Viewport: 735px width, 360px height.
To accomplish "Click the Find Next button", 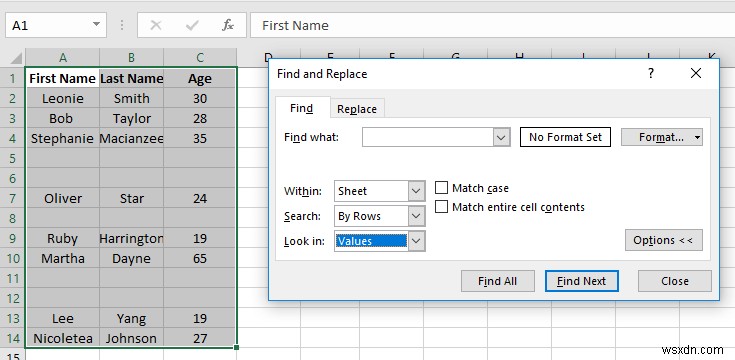I will (581, 281).
